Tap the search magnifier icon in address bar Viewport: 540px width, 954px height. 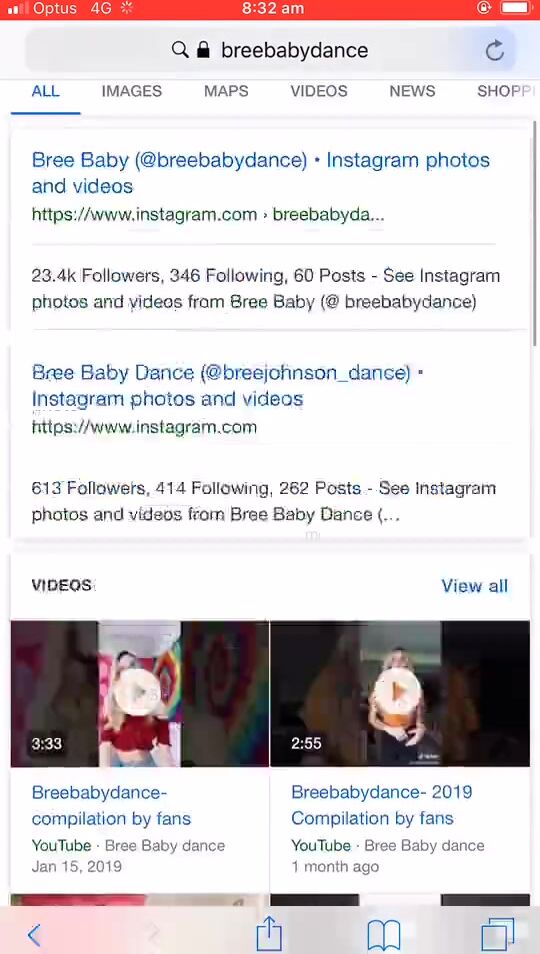pos(180,49)
